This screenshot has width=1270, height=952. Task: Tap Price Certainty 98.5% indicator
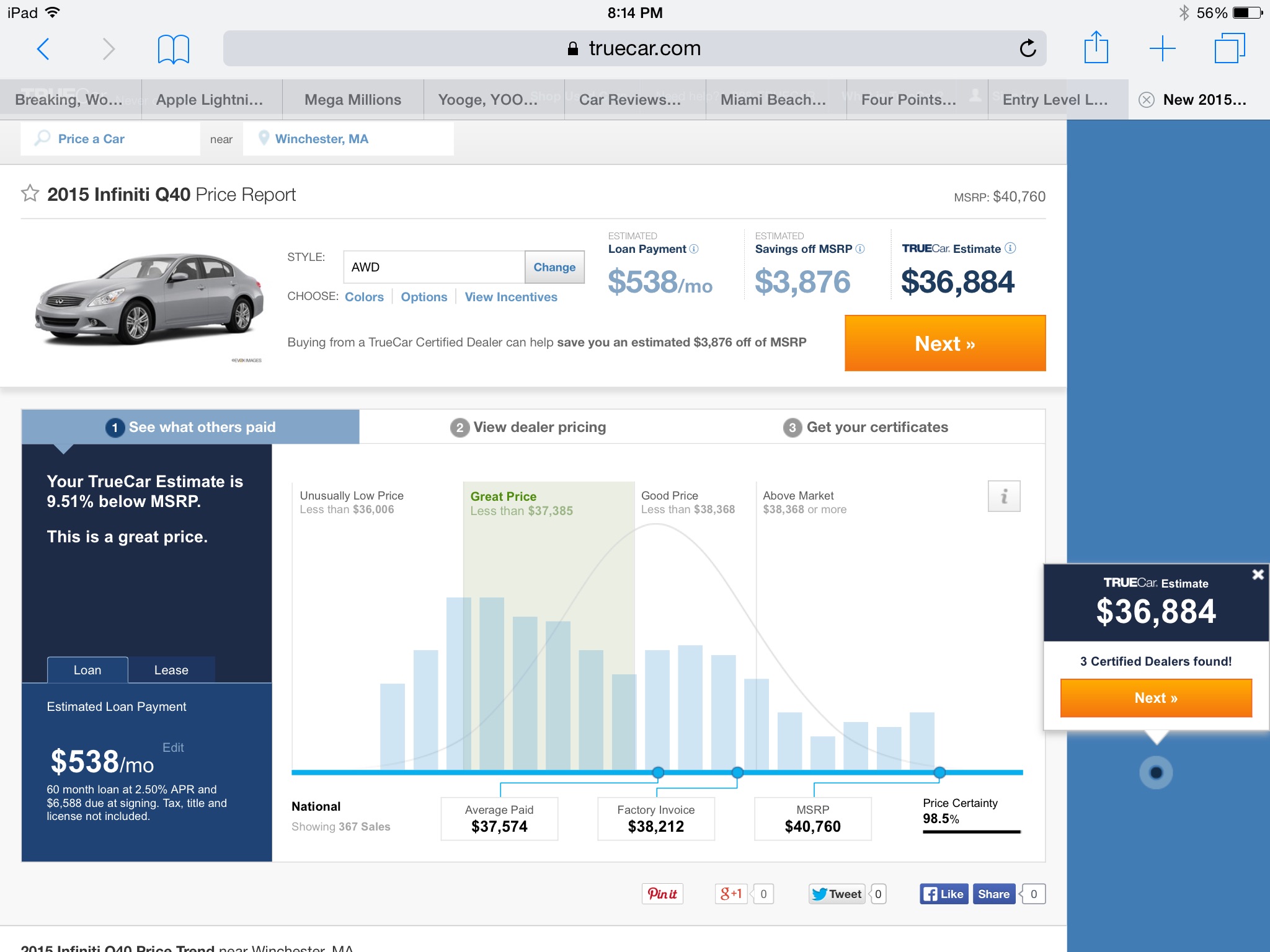(971, 814)
